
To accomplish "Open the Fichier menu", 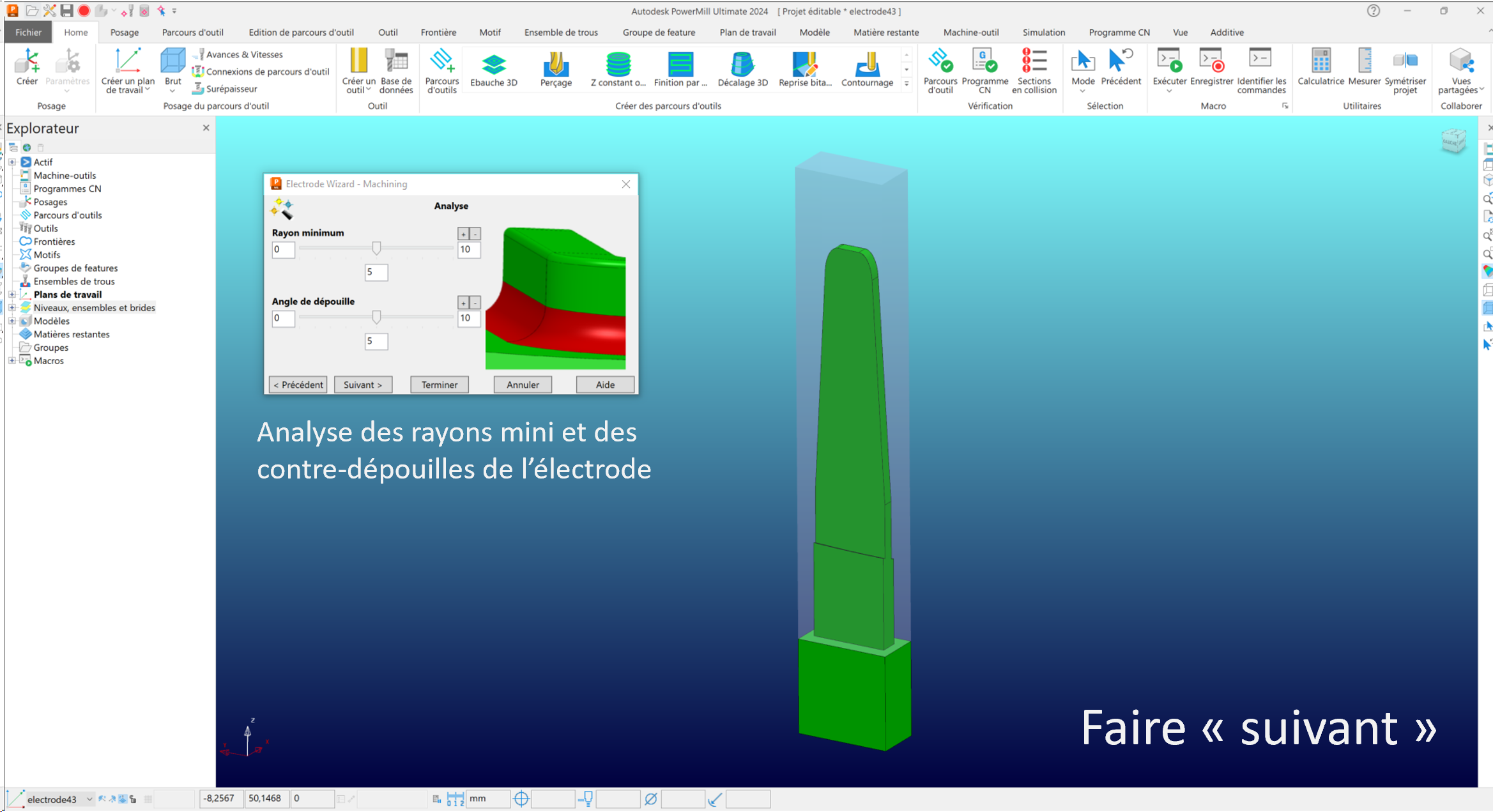I will coord(28,33).
